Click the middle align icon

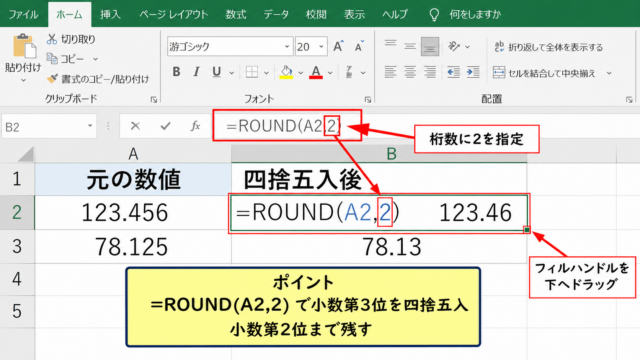pyautogui.click(x=410, y=46)
